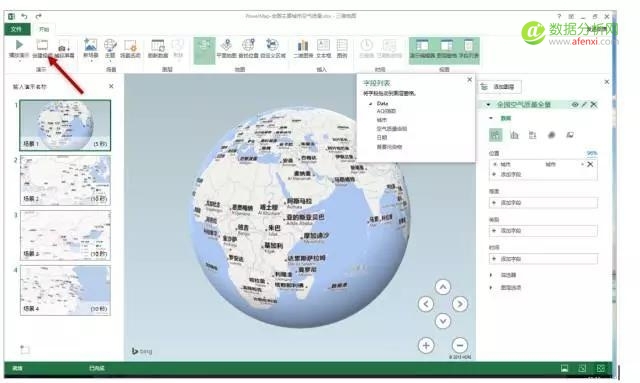The width and height of the screenshot is (640, 383).
Task: Collapse the Data (数据) section
Action: (491, 118)
